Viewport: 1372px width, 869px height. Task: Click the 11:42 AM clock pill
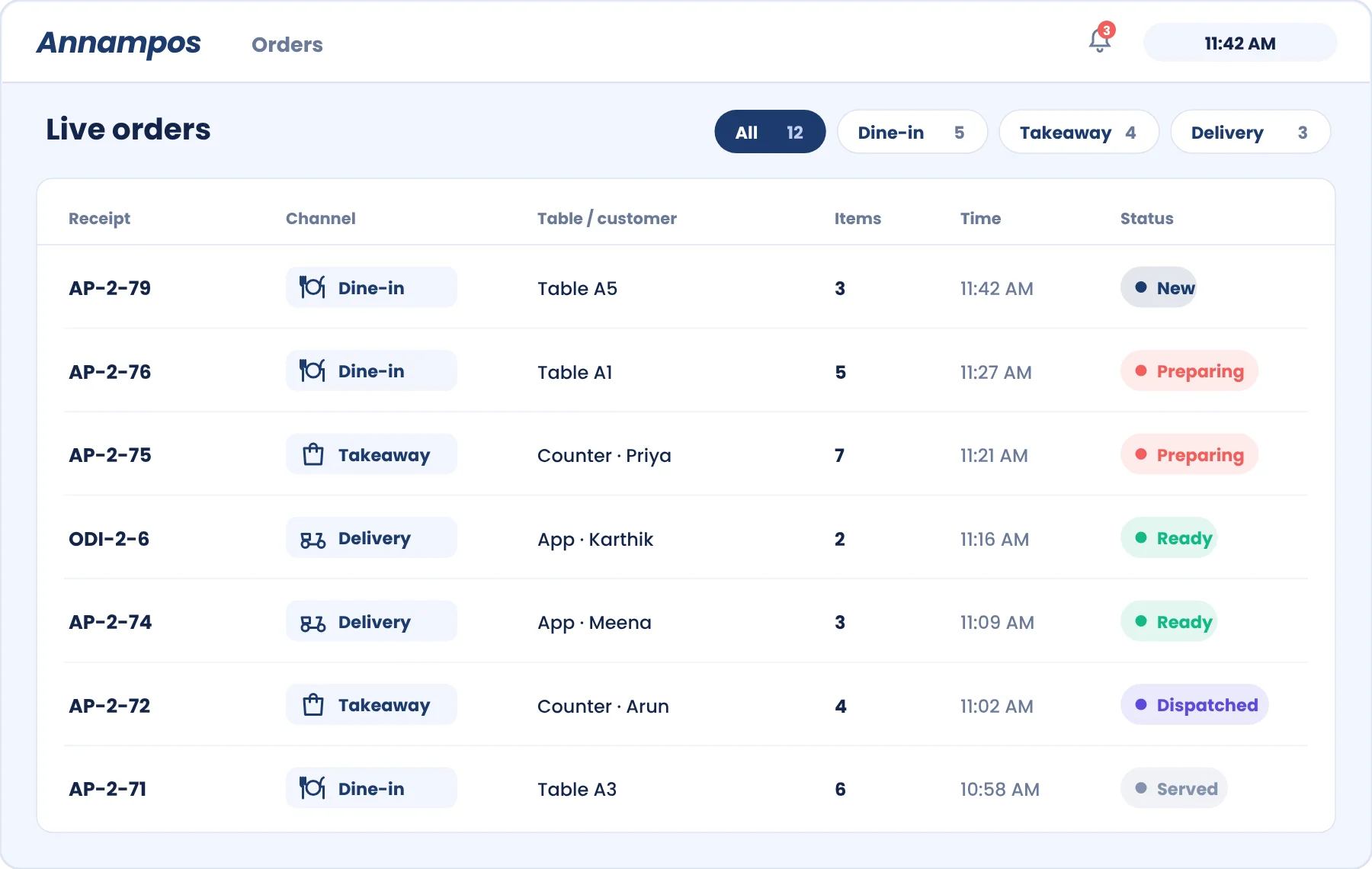pyautogui.click(x=1240, y=43)
